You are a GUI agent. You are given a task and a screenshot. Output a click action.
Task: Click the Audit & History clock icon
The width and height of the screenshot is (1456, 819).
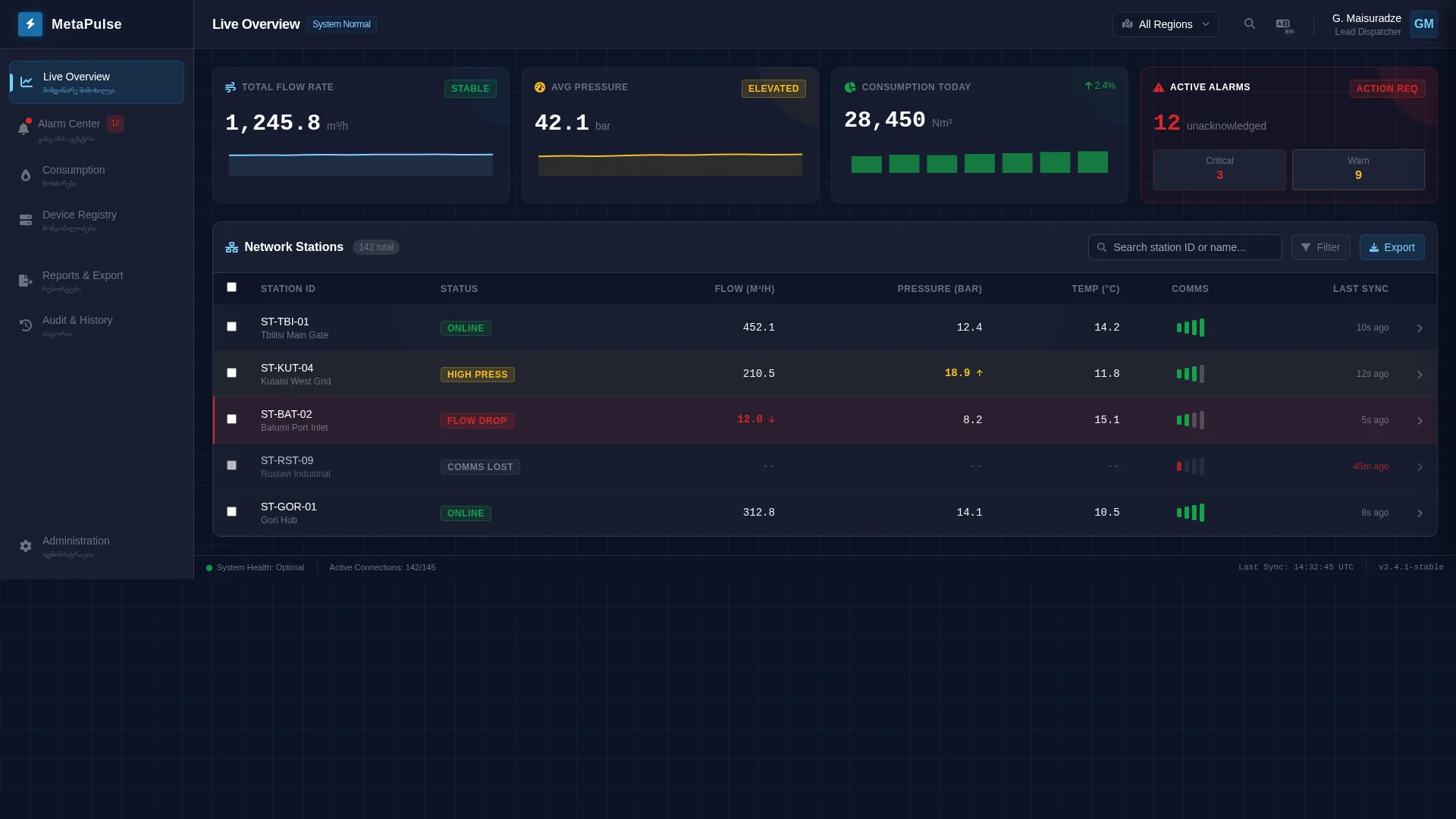pyautogui.click(x=26, y=325)
